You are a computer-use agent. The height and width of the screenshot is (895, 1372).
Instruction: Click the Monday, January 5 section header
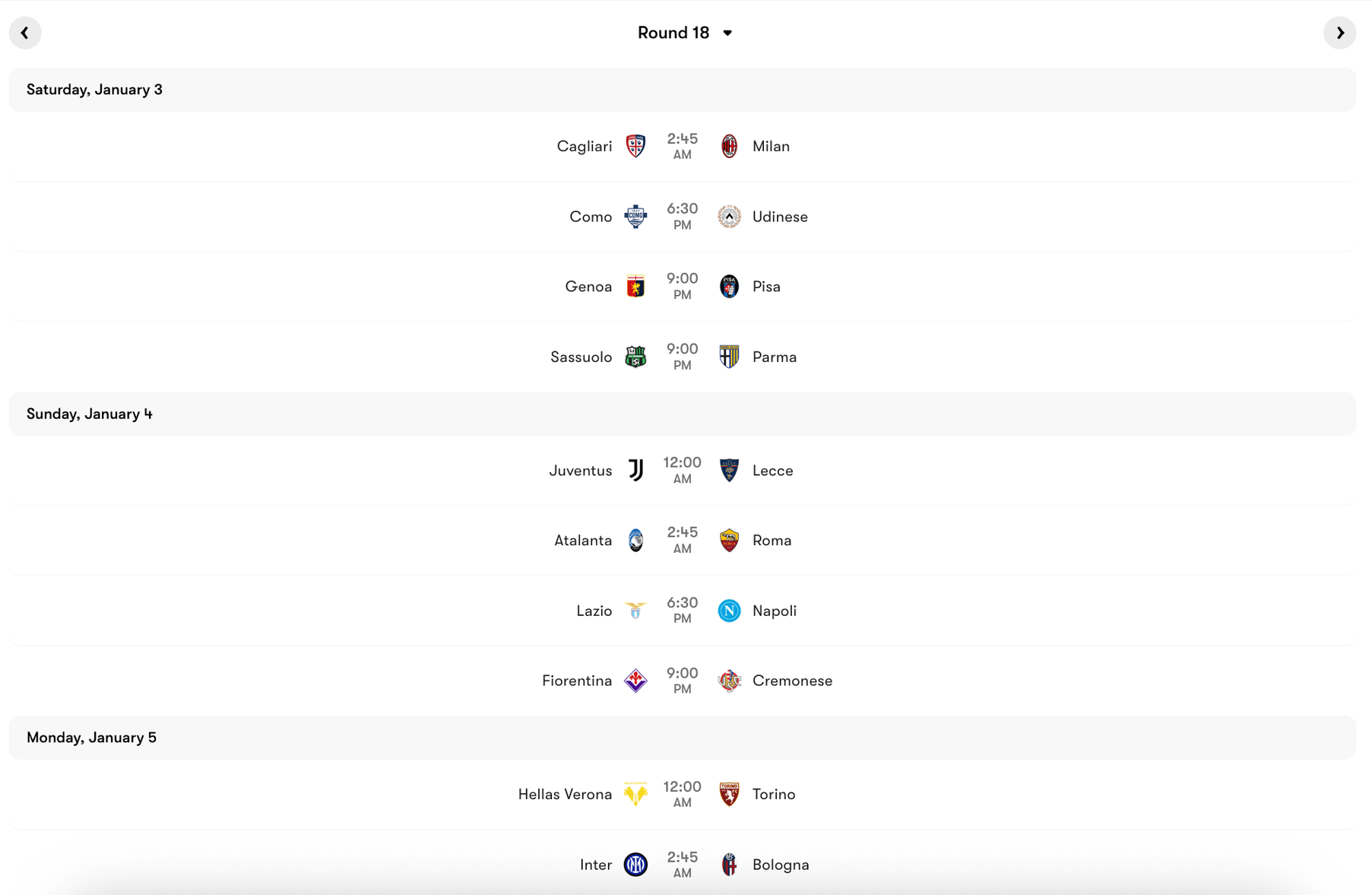pos(91,737)
